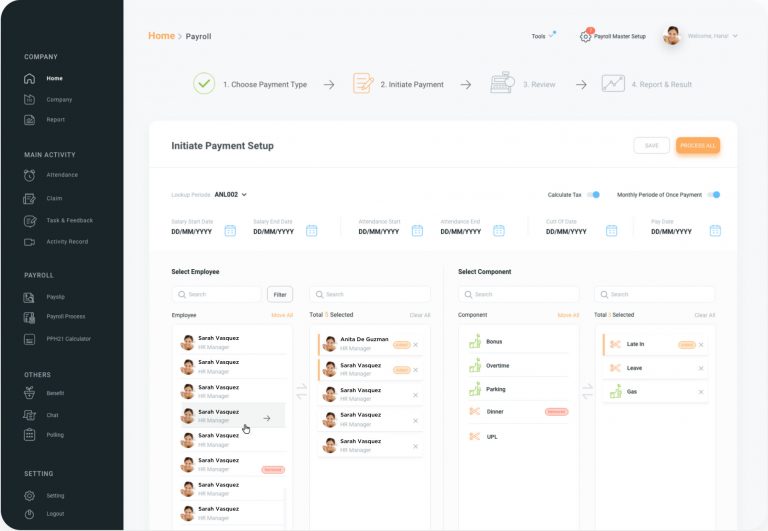The image size is (768, 531).
Task: Click the component Search input field
Action: click(x=518, y=295)
